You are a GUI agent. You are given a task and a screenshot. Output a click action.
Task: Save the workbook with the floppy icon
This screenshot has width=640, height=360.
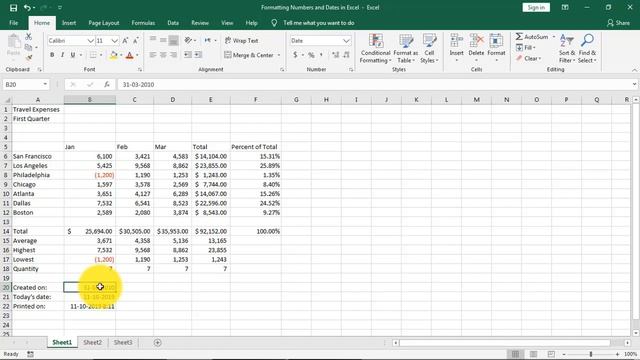13,8
